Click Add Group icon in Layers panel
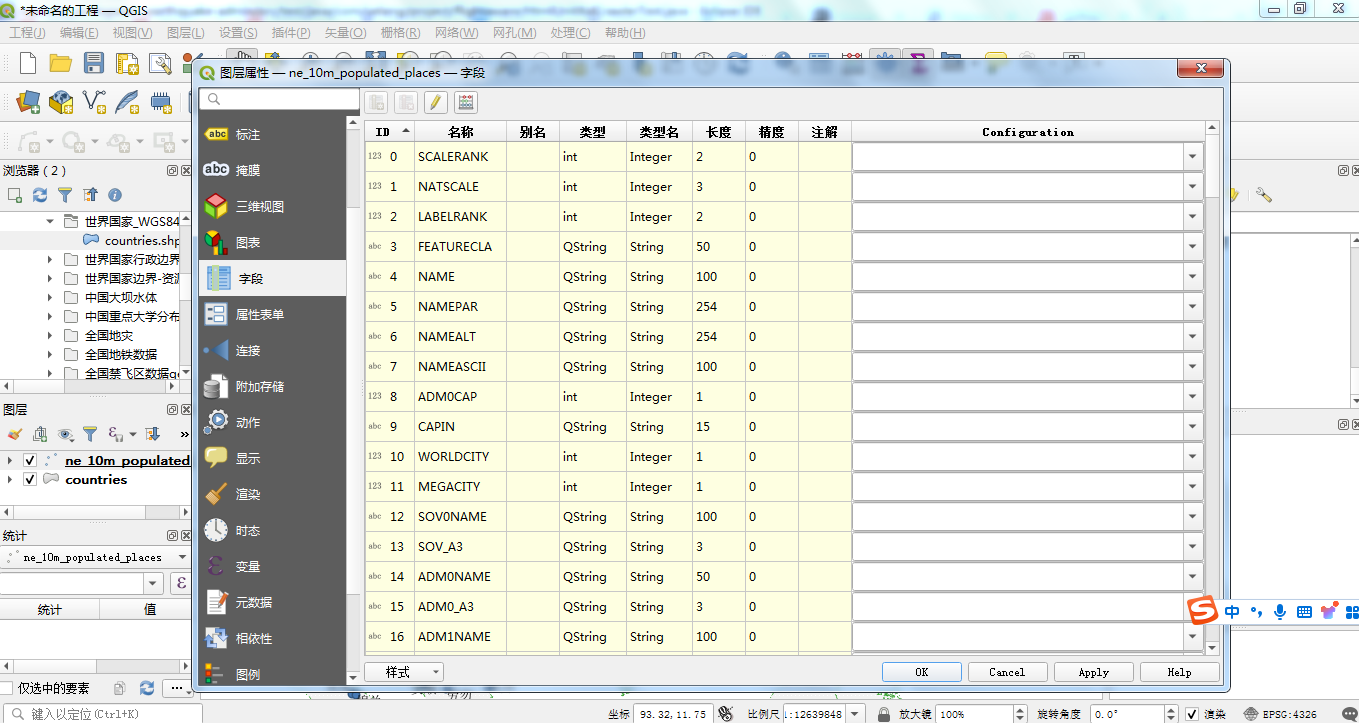This screenshot has height=723, width=1359. pos(40,434)
